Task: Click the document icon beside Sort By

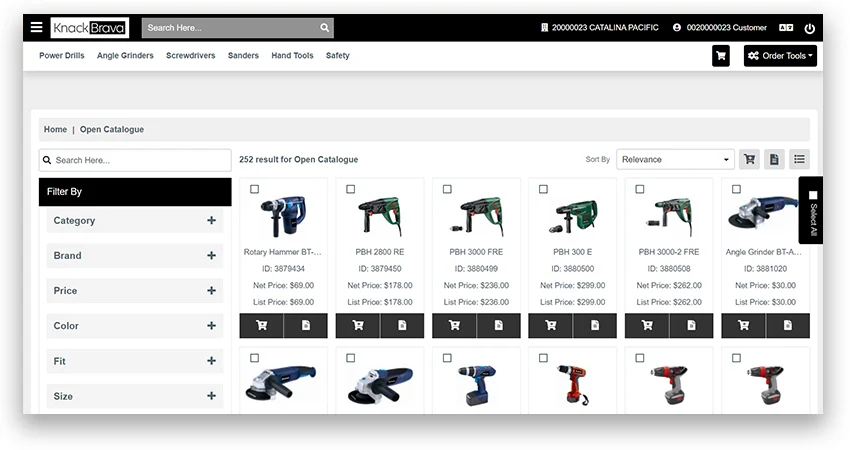Action: 774,159
